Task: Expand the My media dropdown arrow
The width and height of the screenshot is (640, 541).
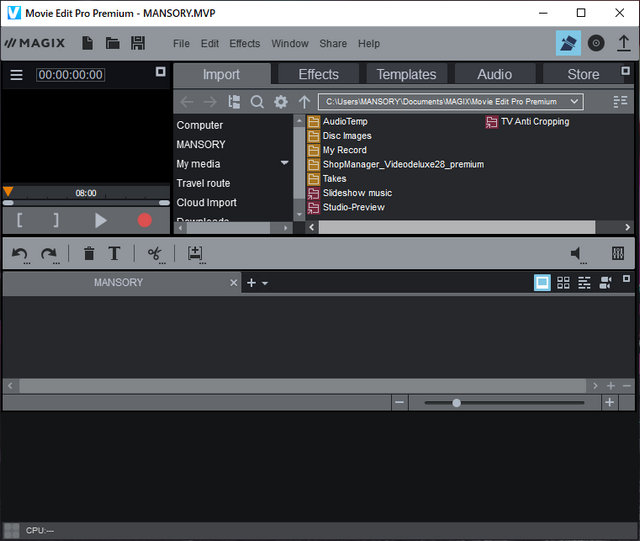Action: pos(284,163)
